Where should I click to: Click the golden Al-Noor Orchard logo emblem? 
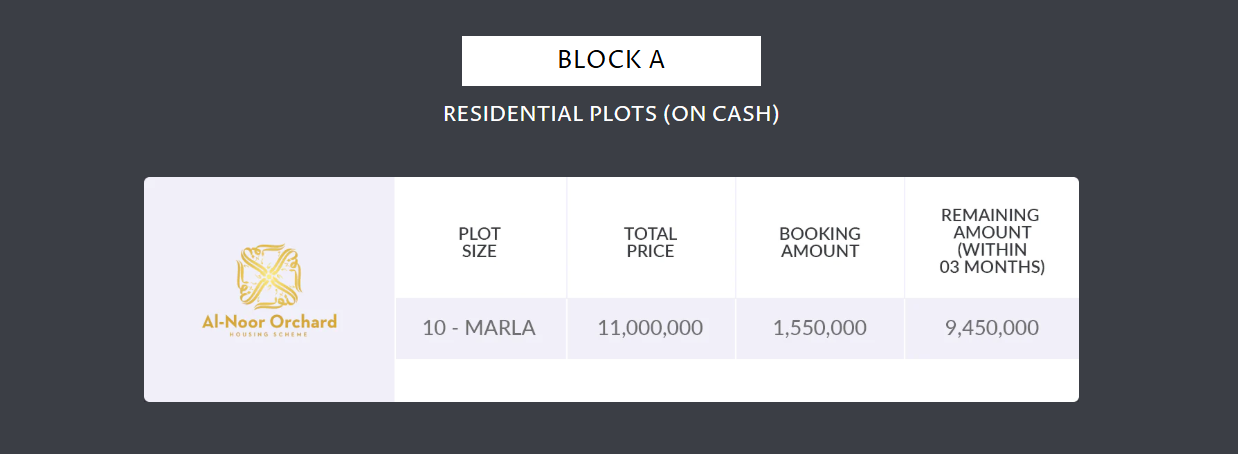pyautogui.click(x=269, y=275)
